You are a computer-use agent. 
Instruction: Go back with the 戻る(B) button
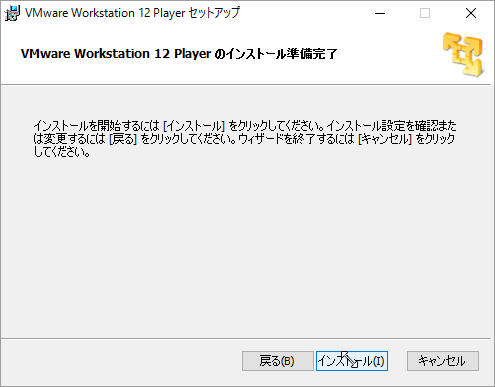(278, 361)
